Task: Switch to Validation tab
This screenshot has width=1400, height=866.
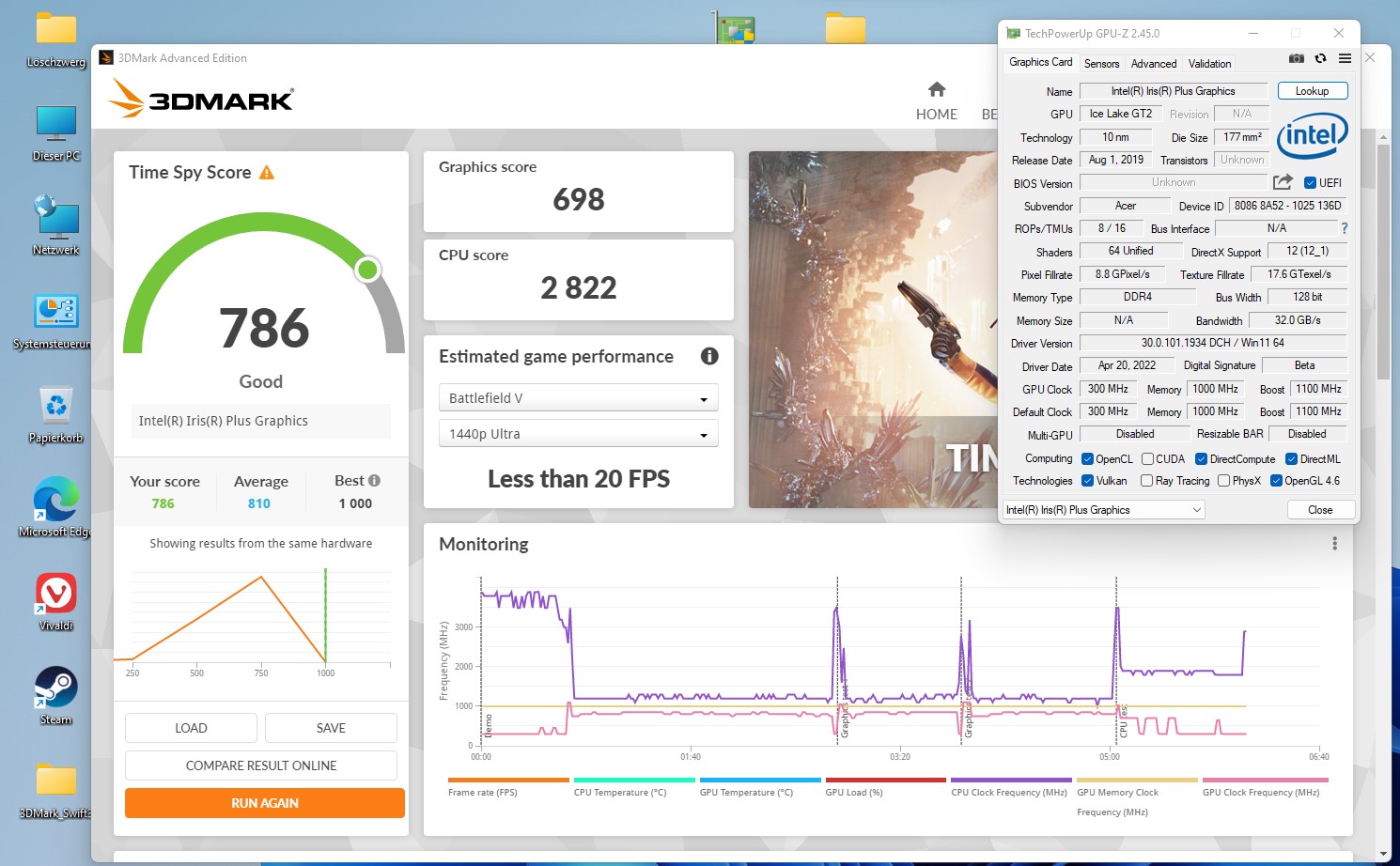Action: 1209,64
